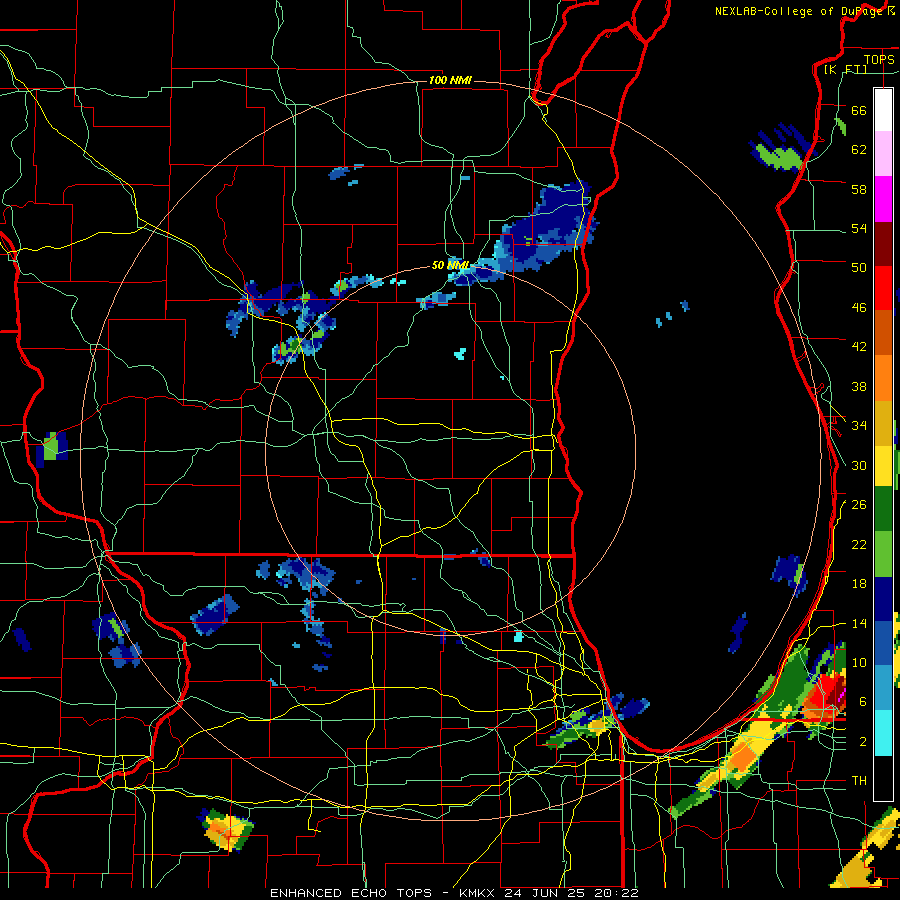Viewport: 900px width, 900px height.
Task: Select the magenta swatch on the color bar
Action: pos(883,199)
